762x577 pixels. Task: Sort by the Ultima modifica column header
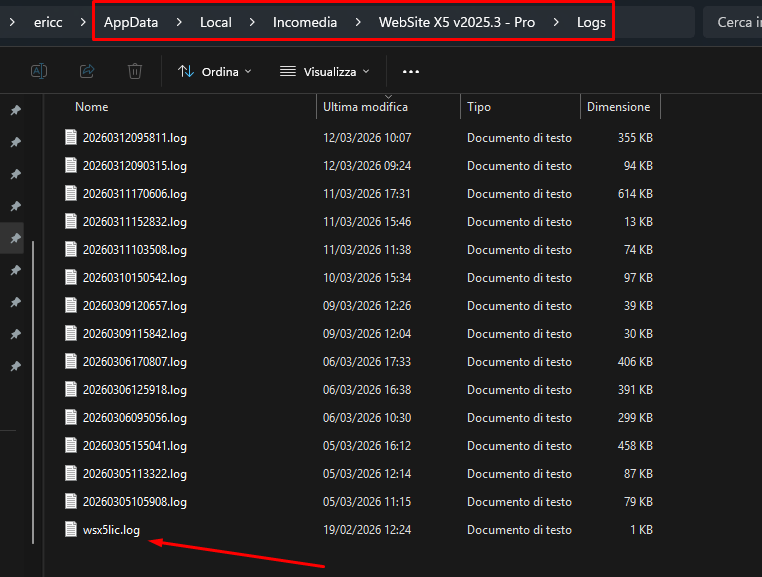tap(365, 107)
